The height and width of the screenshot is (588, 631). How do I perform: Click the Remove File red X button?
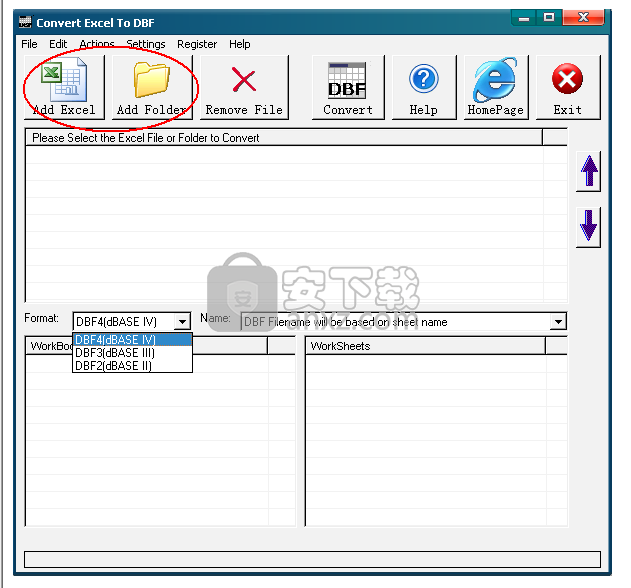244,87
